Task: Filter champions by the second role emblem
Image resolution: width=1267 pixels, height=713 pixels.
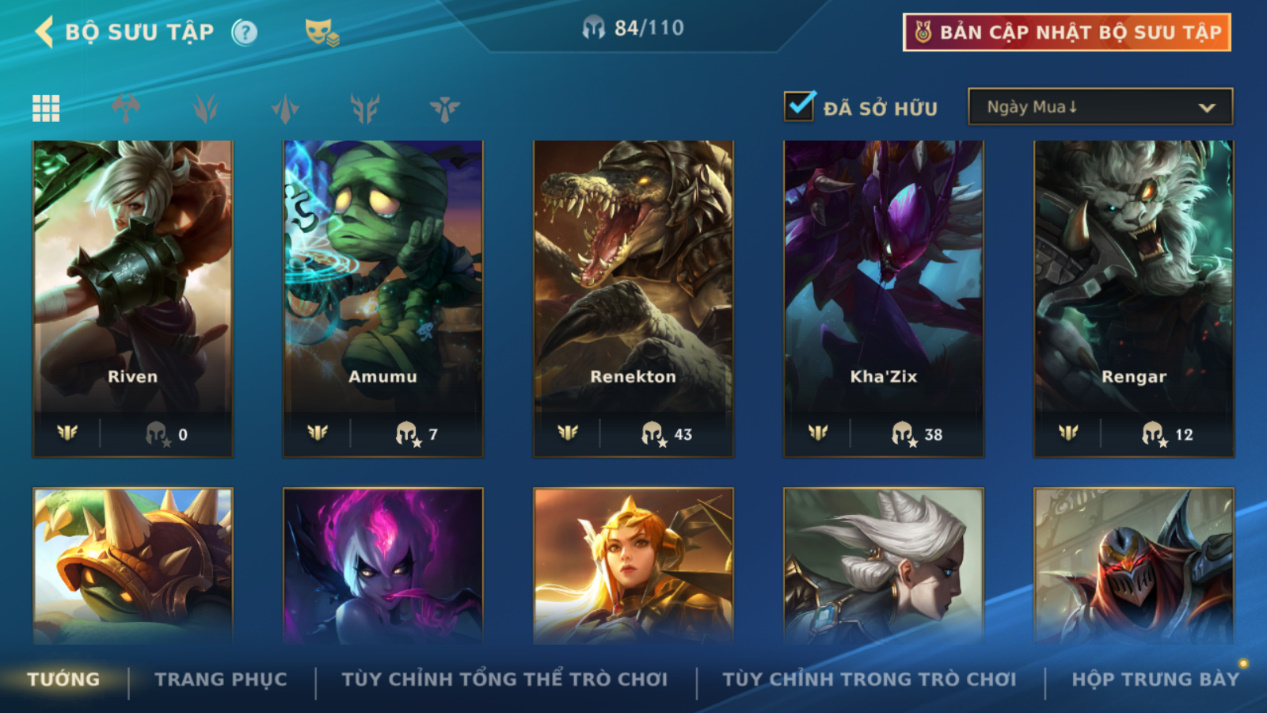Action: tap(206, 108)
